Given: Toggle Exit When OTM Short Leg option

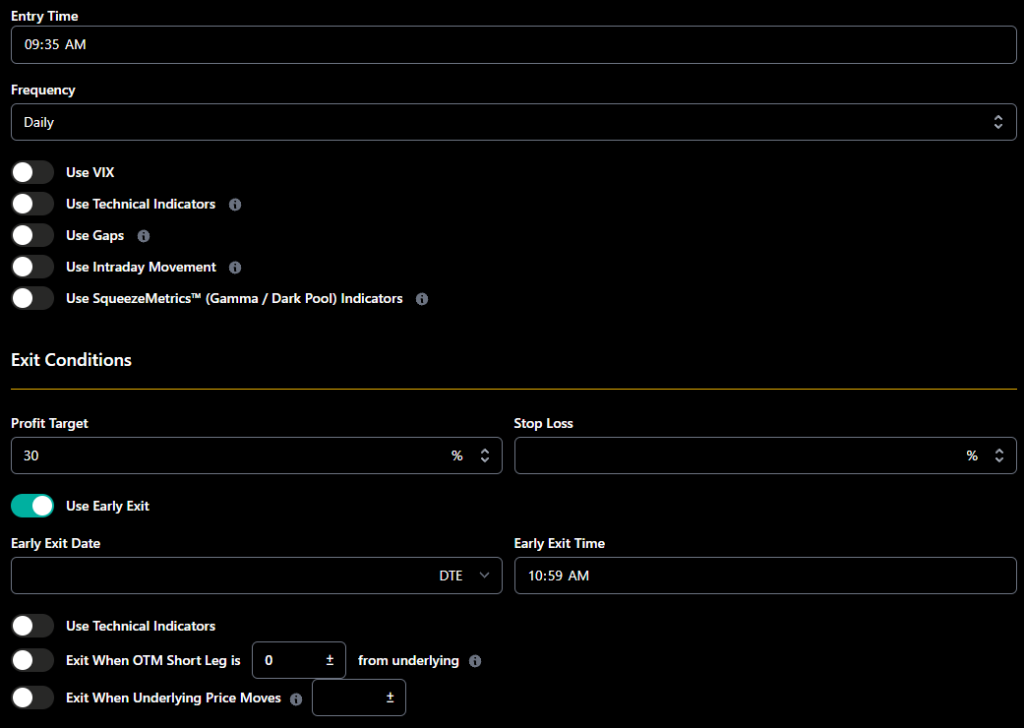Looking at the screenshot, I should 32,660.
